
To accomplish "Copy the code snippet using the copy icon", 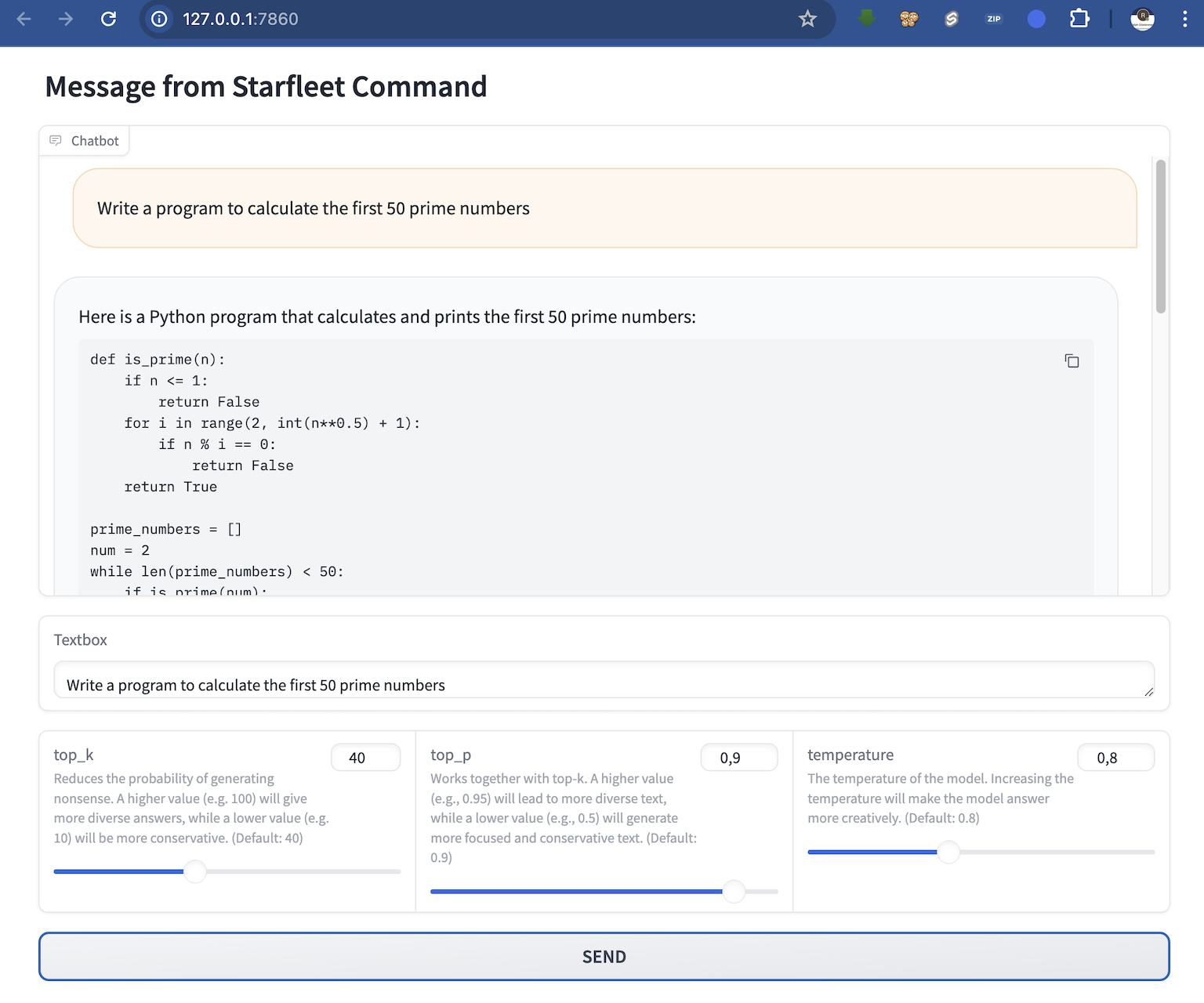I will pyautogui.click(x=1072, y=360).
